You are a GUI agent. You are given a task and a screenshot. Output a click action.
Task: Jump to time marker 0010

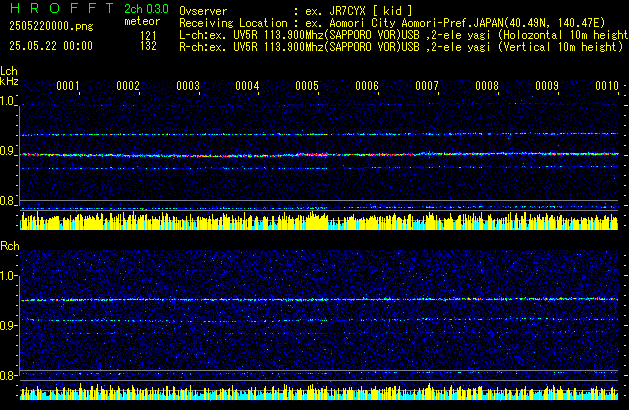607,86
